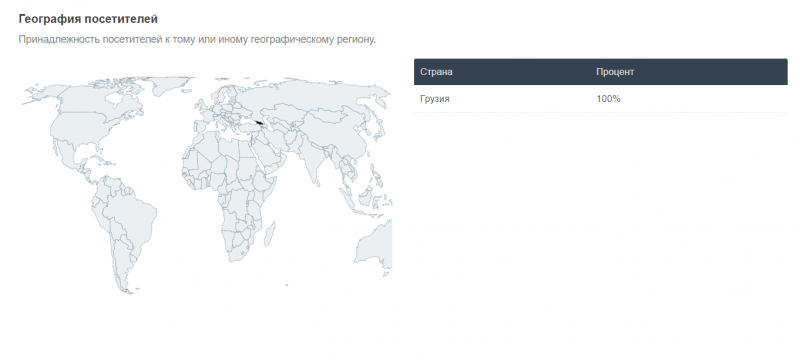
Task: Click the "Грузия" table cell
Action: click(435, 99)
